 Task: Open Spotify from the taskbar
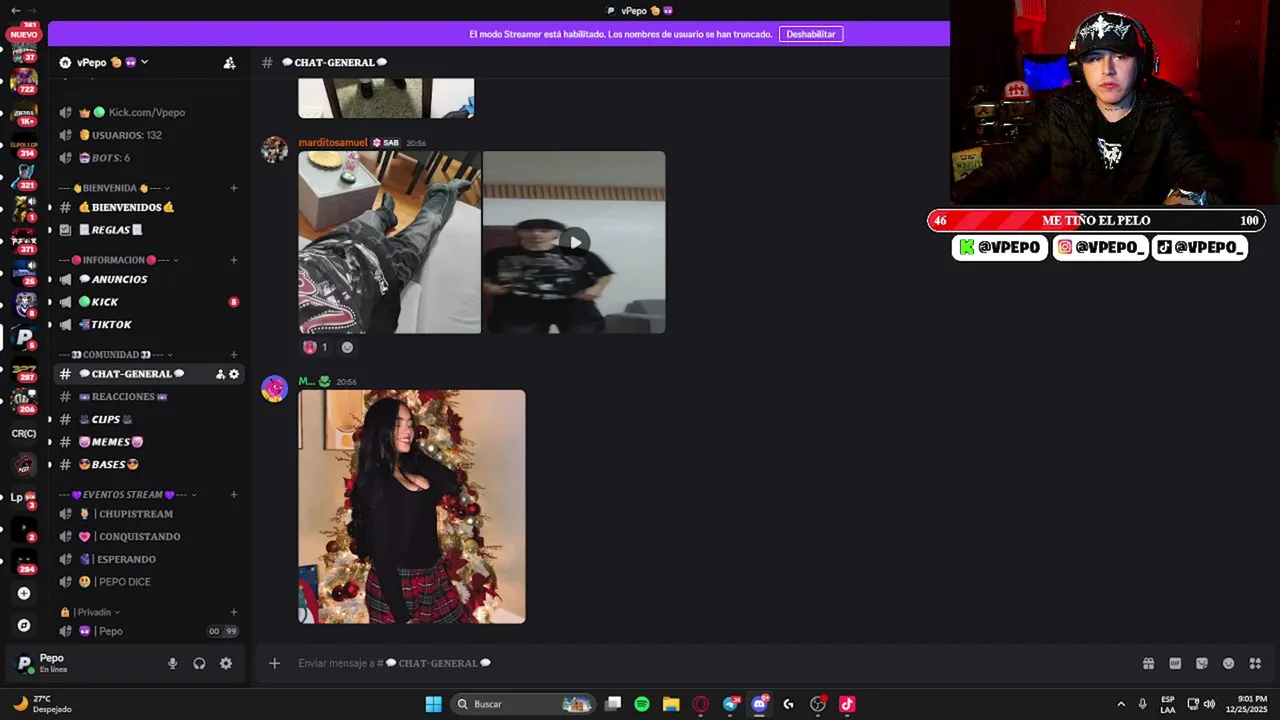point(642,704)
